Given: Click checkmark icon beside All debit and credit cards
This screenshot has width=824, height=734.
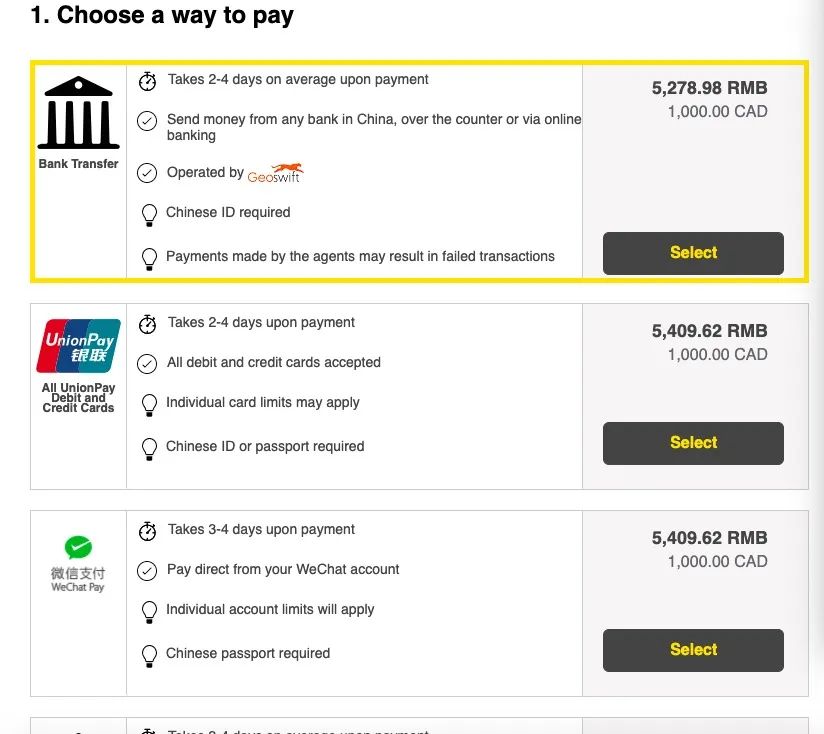Looking at the screenshot, I should (147, 363).
